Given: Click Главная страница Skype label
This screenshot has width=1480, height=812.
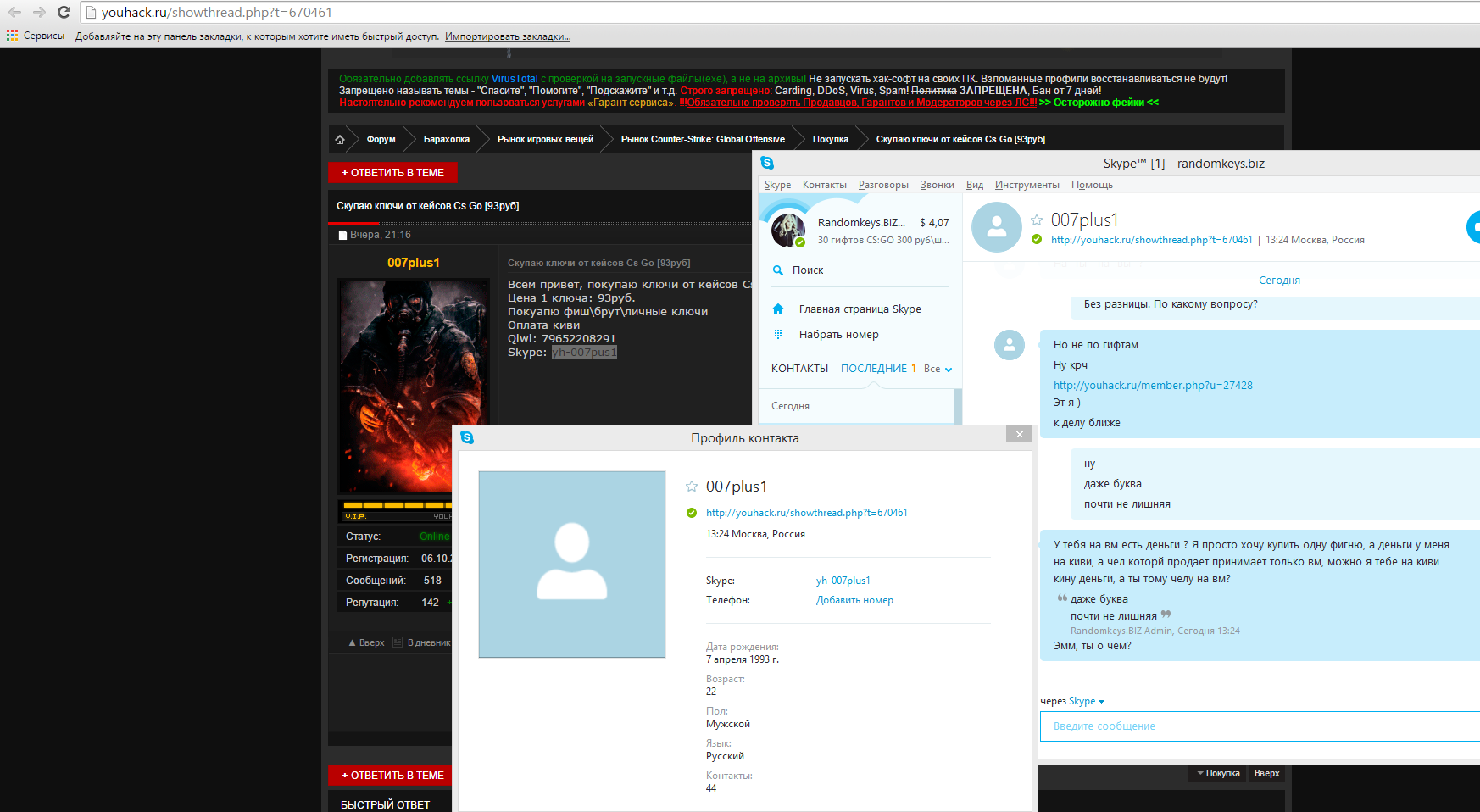Looking at the screenshot, I should (x=860, y=309).
